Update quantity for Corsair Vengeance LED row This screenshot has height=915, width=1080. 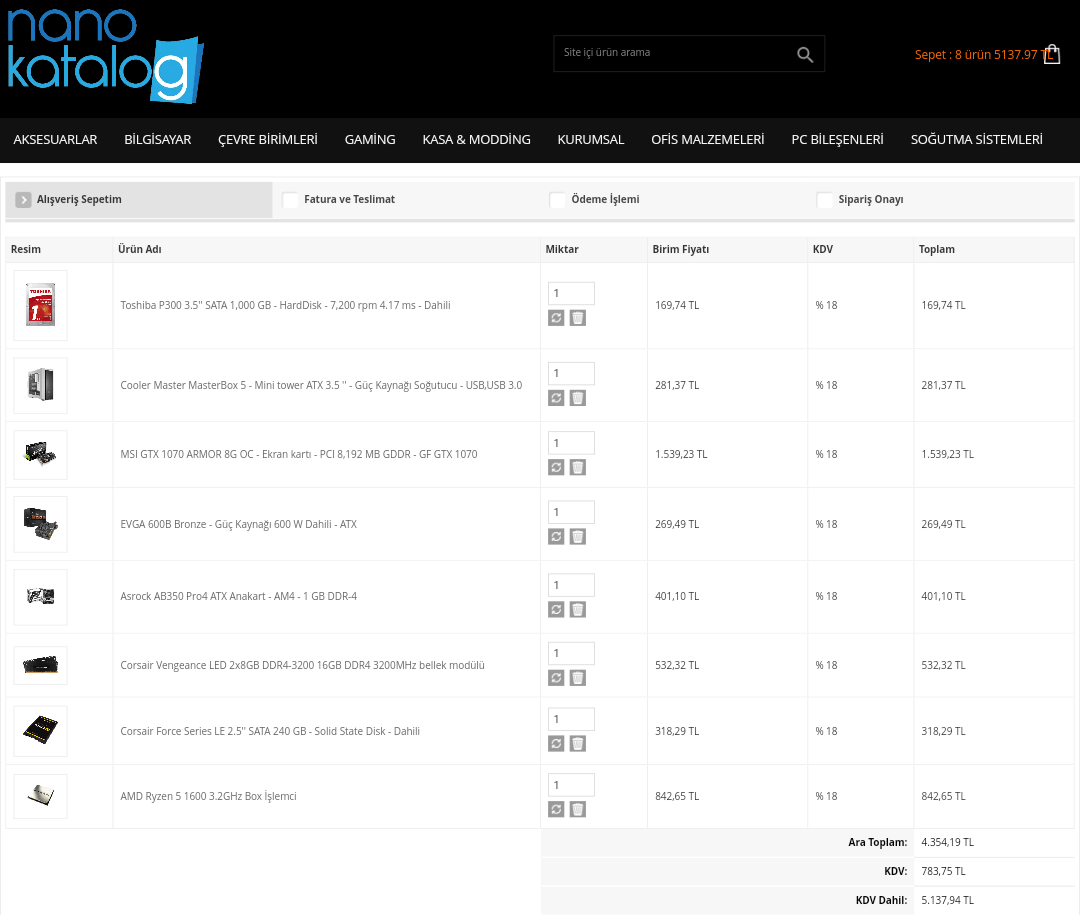[556, 677]
